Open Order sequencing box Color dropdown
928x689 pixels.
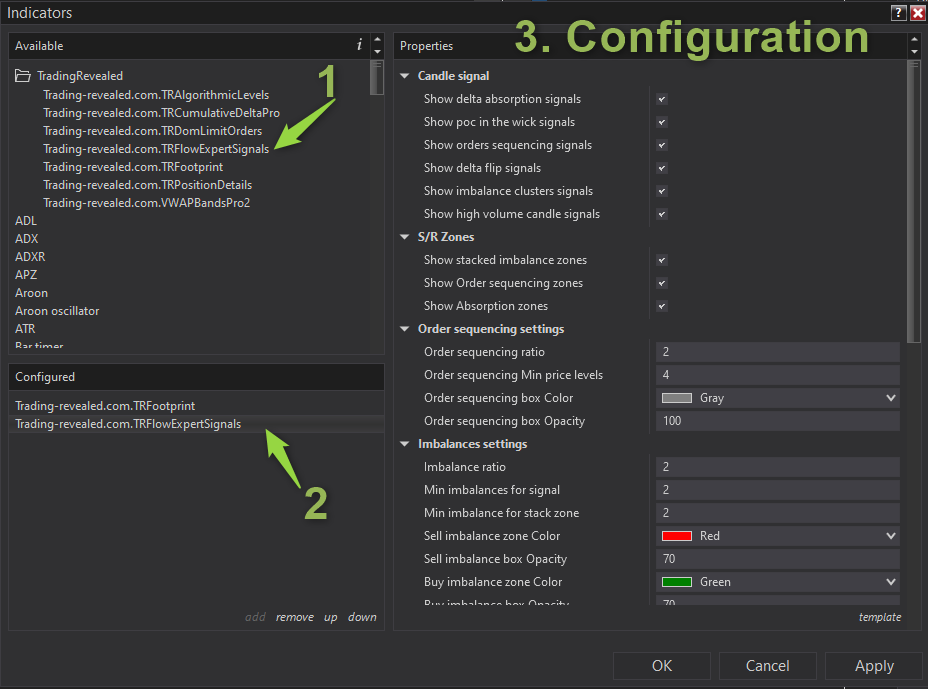778,398
